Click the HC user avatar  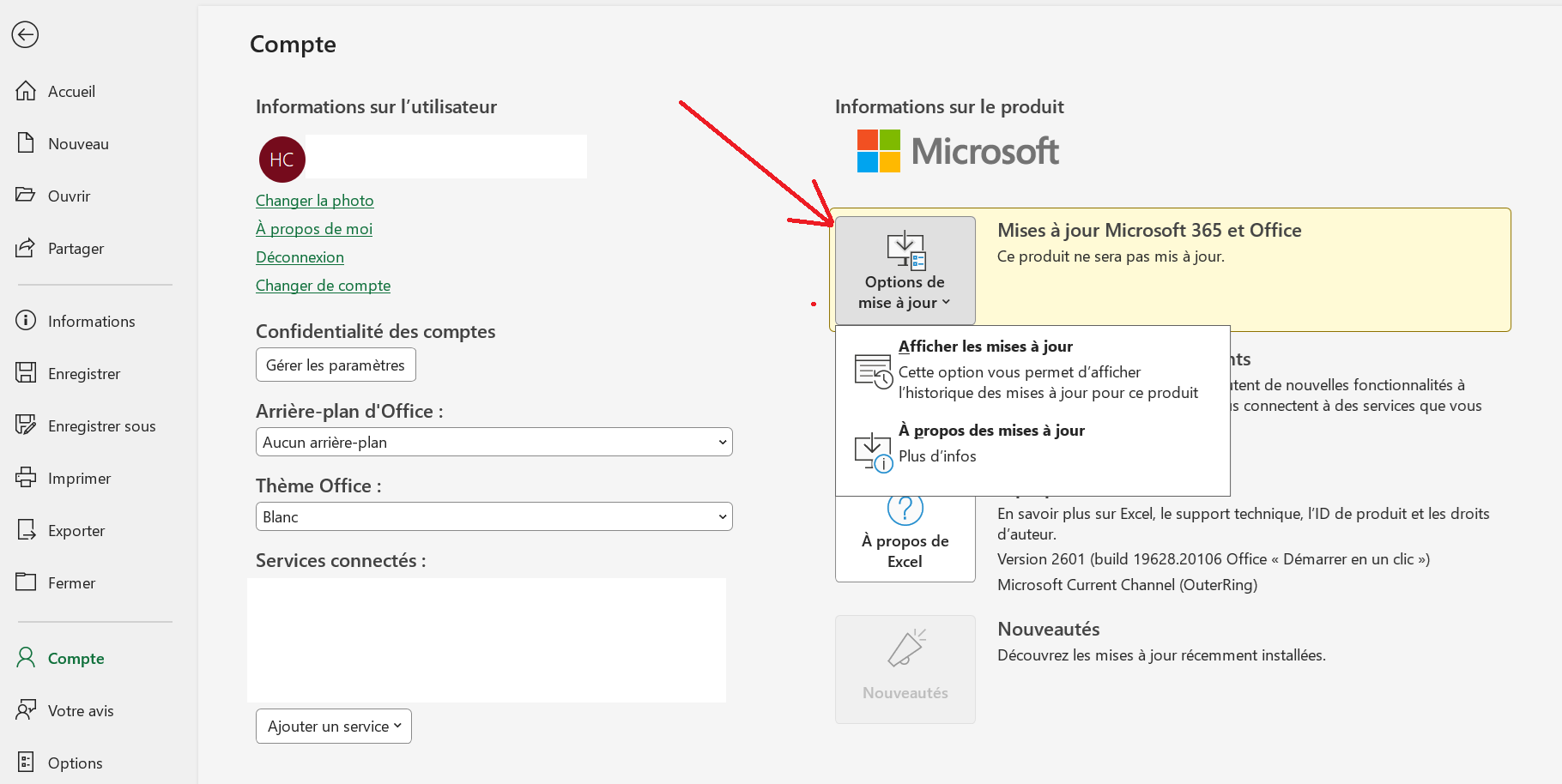pyautogui.click(x=282, y=160)
